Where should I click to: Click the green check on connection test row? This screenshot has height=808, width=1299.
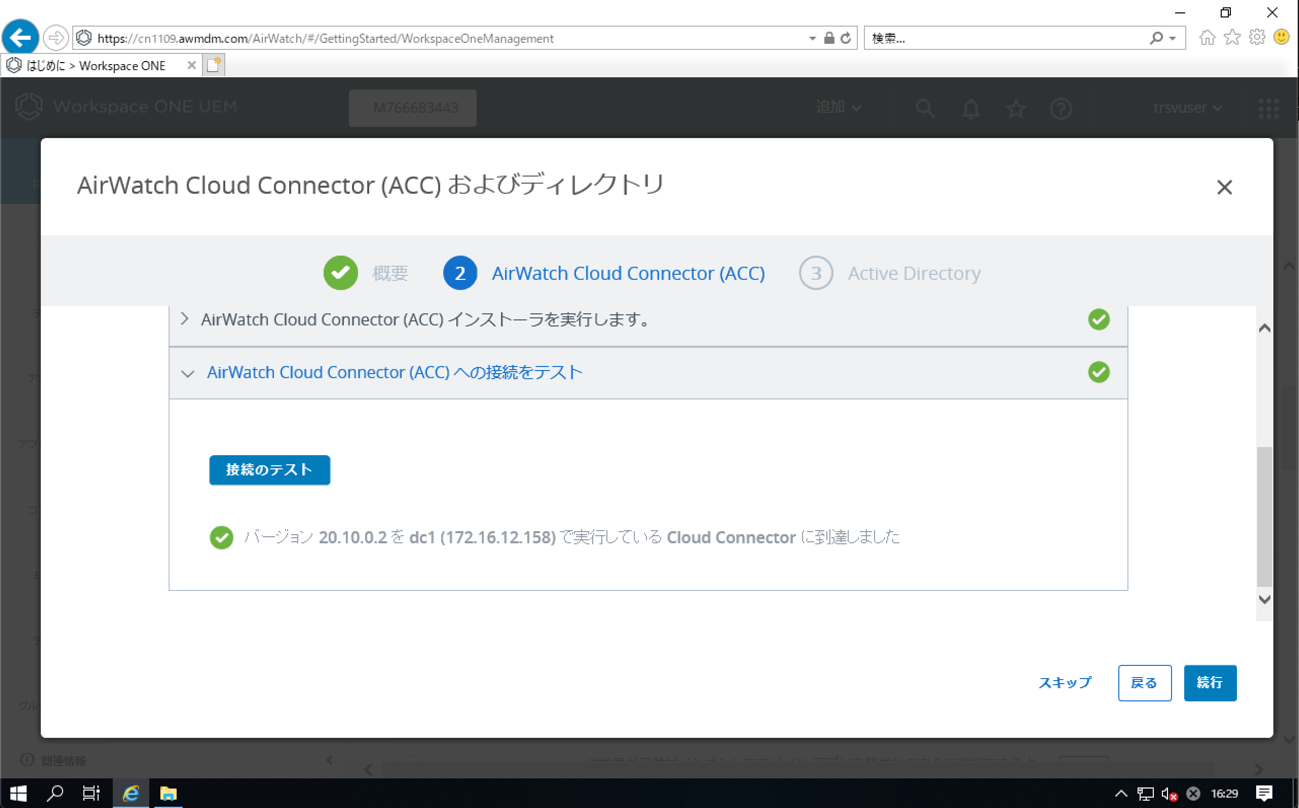click(x=1098, y=372)
